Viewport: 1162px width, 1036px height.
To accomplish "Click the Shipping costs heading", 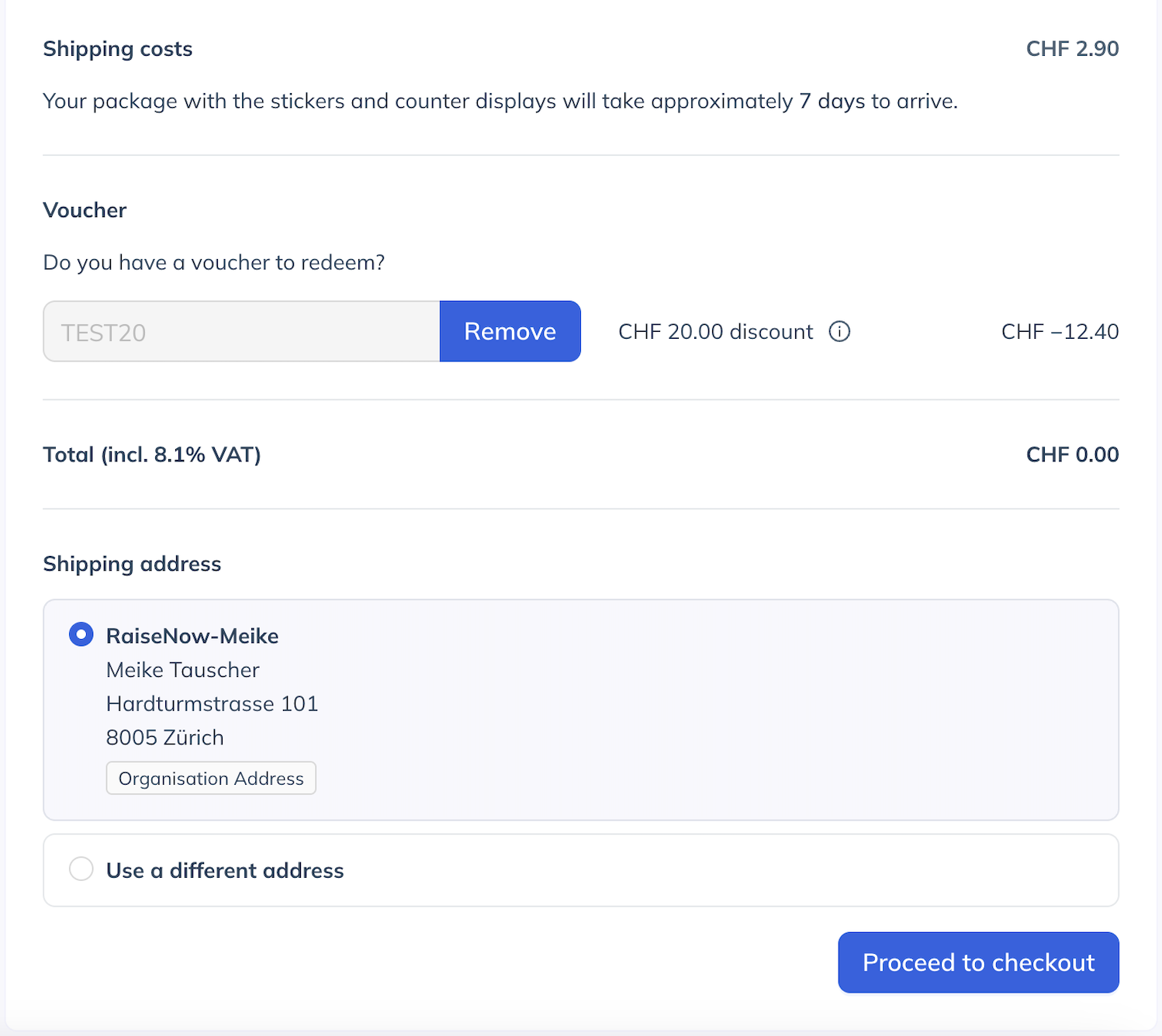I will 118,49.
